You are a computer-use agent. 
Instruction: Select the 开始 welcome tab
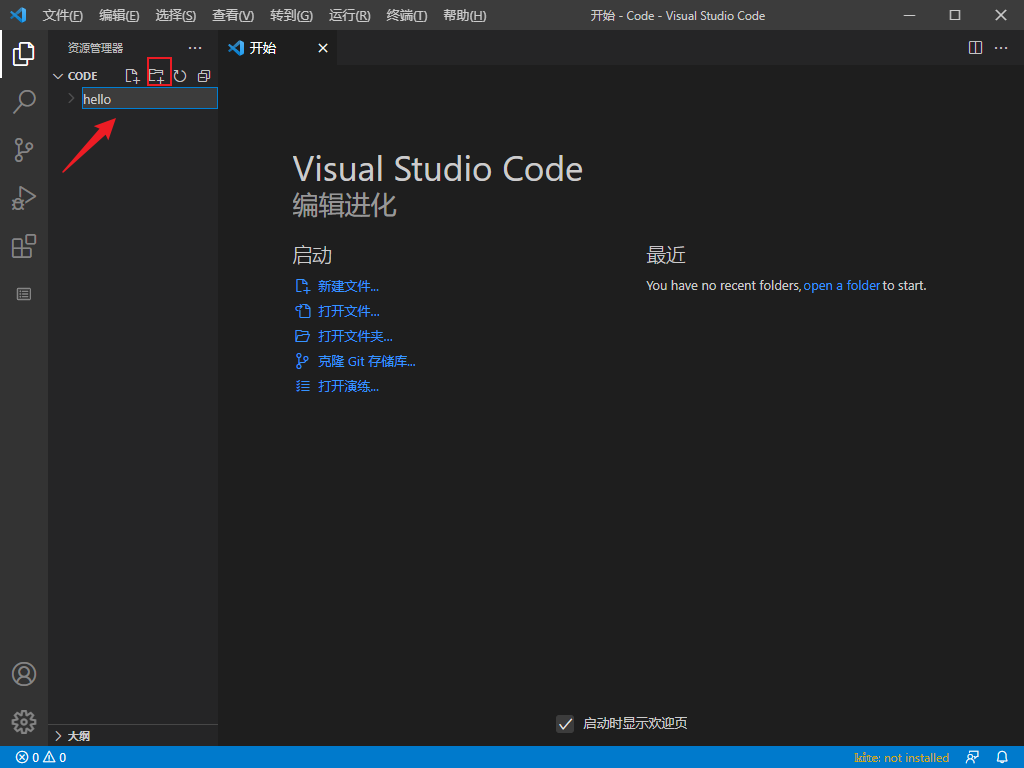pyautogui.click(x=263, y=48)
